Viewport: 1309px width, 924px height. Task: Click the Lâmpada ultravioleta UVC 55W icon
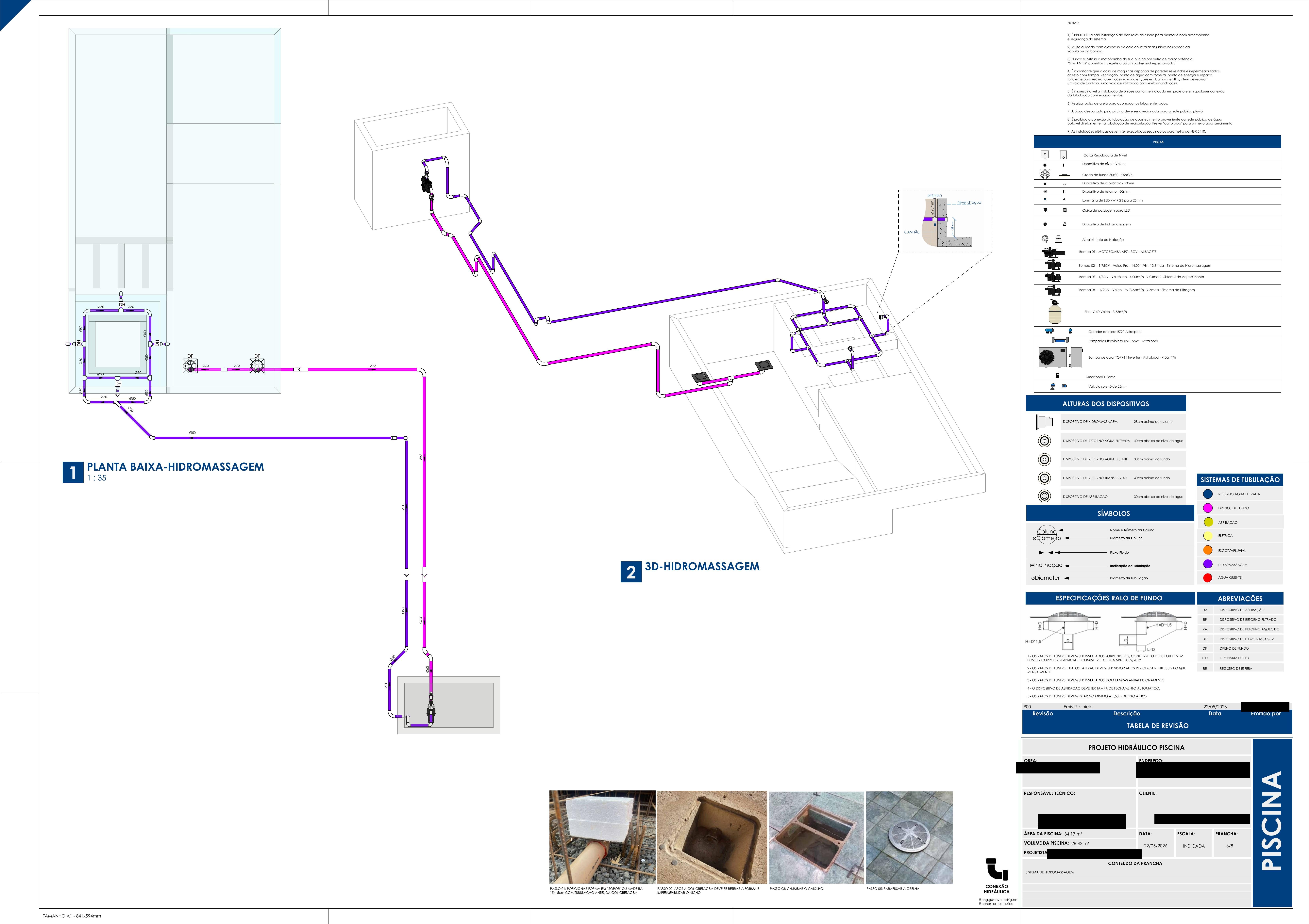coord(1060,340)
